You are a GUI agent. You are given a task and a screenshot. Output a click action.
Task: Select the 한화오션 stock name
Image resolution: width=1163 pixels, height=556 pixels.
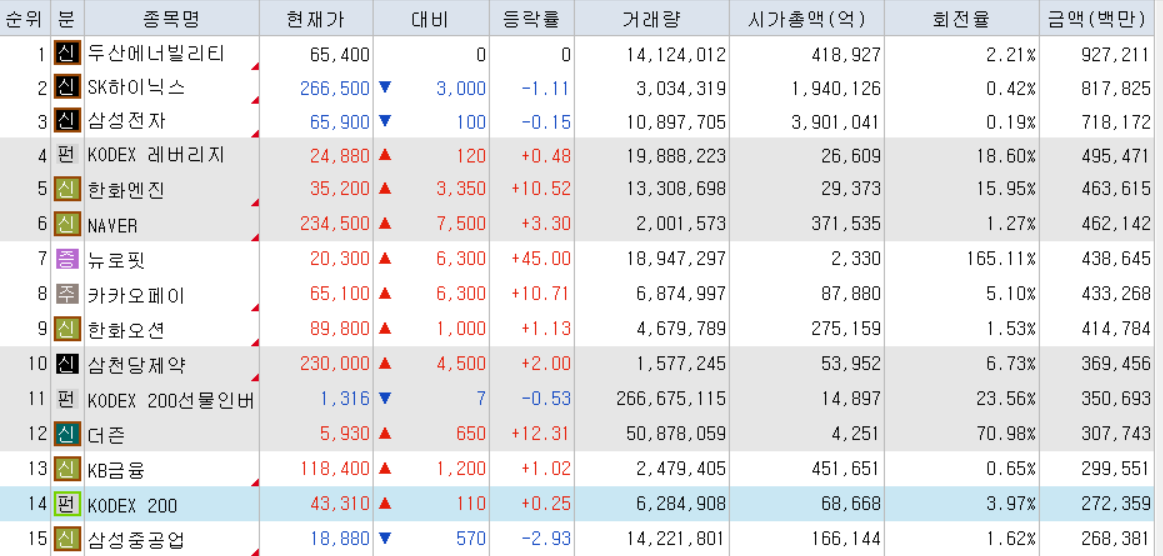point(125,328)
